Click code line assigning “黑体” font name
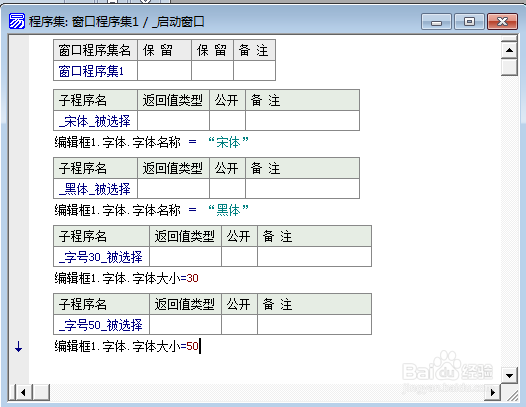 (151, 210)
